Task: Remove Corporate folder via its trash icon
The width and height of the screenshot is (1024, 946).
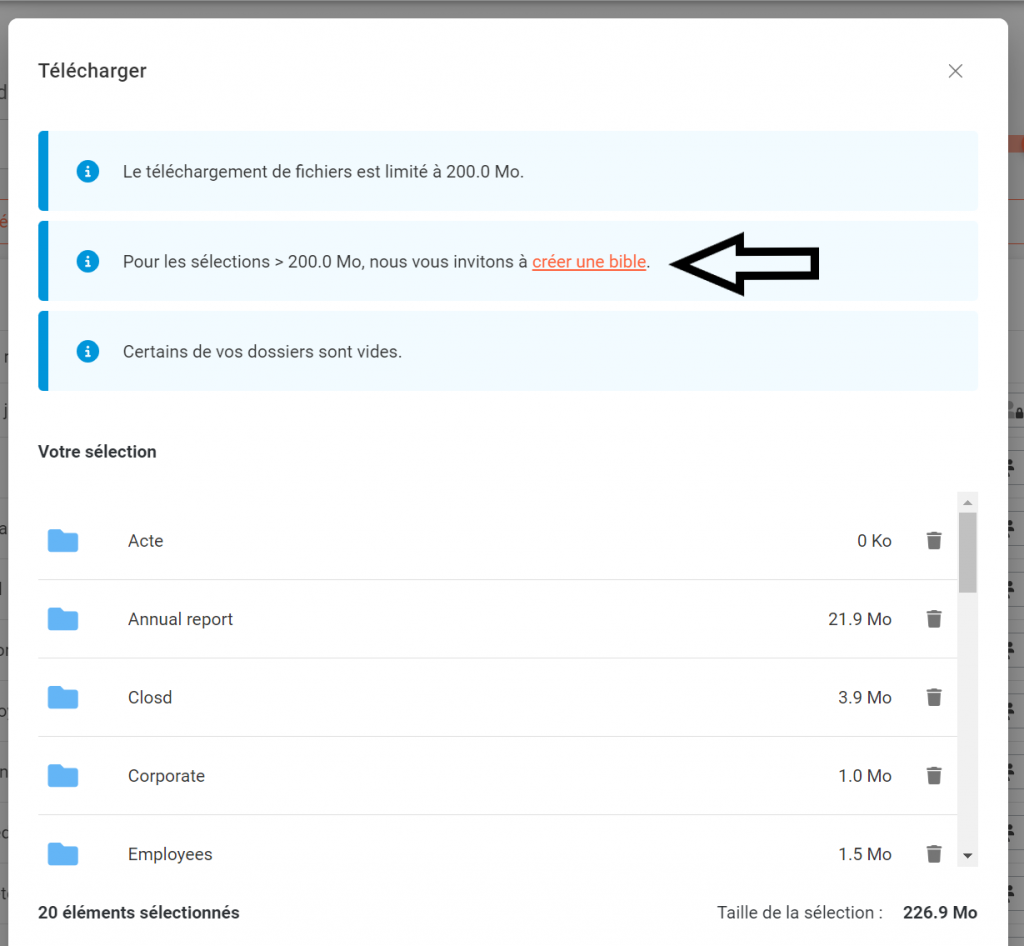Action: 934,775
